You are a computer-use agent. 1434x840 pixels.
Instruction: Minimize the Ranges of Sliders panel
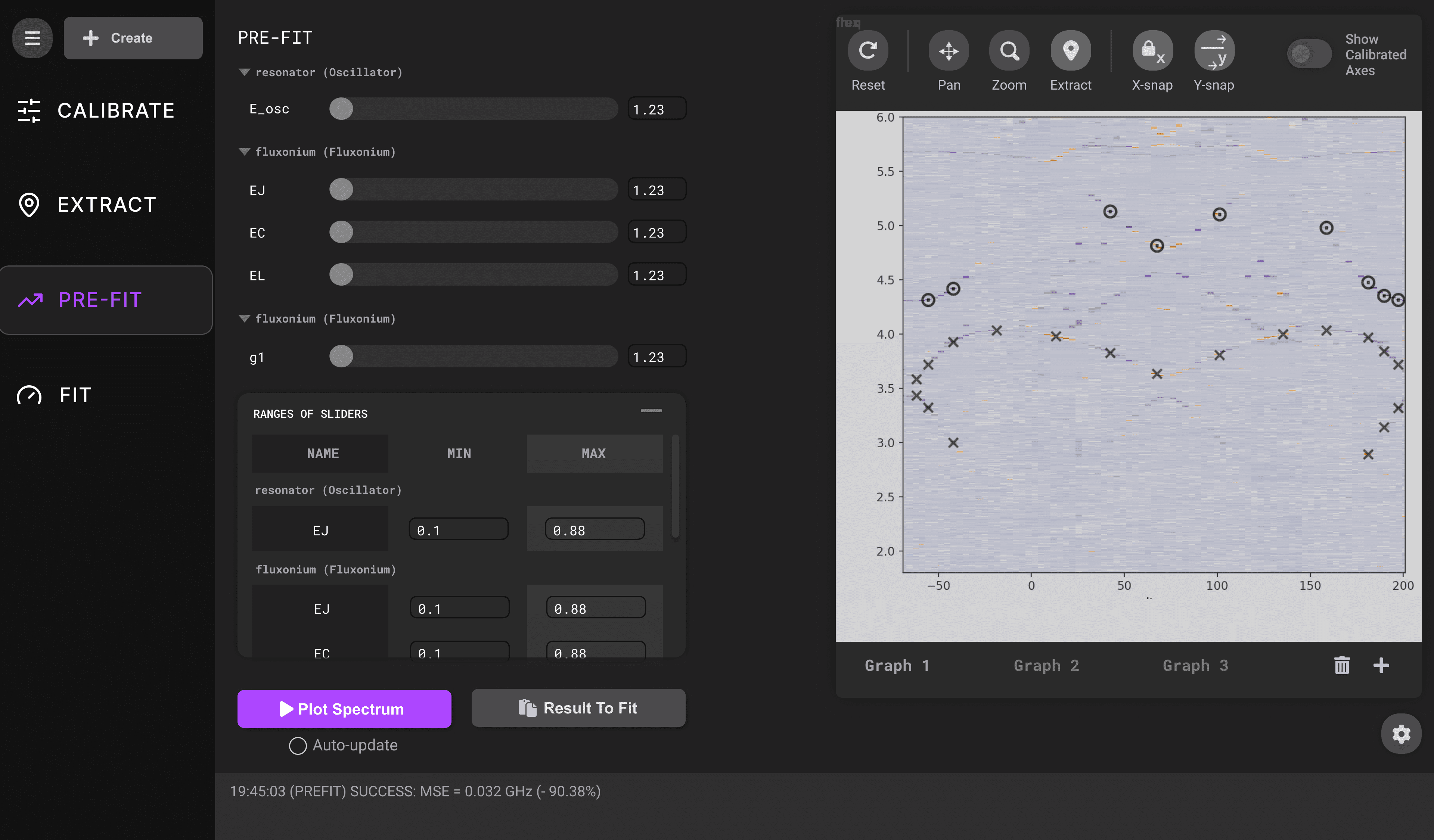pyautogui.click(x=651, y=410)
